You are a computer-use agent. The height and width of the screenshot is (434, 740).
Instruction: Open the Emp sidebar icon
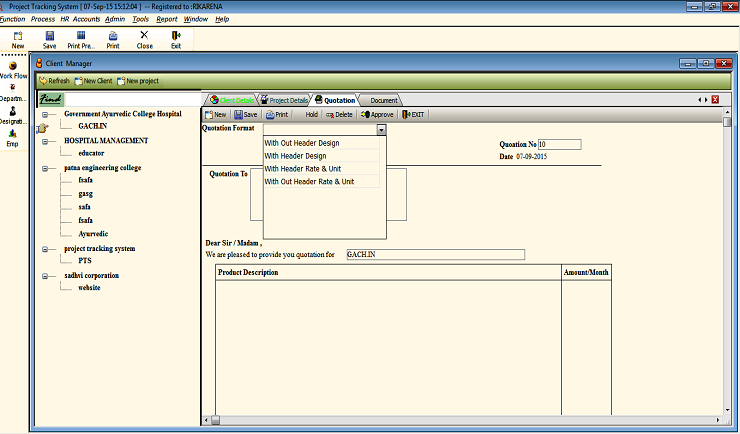pos(12,137)
